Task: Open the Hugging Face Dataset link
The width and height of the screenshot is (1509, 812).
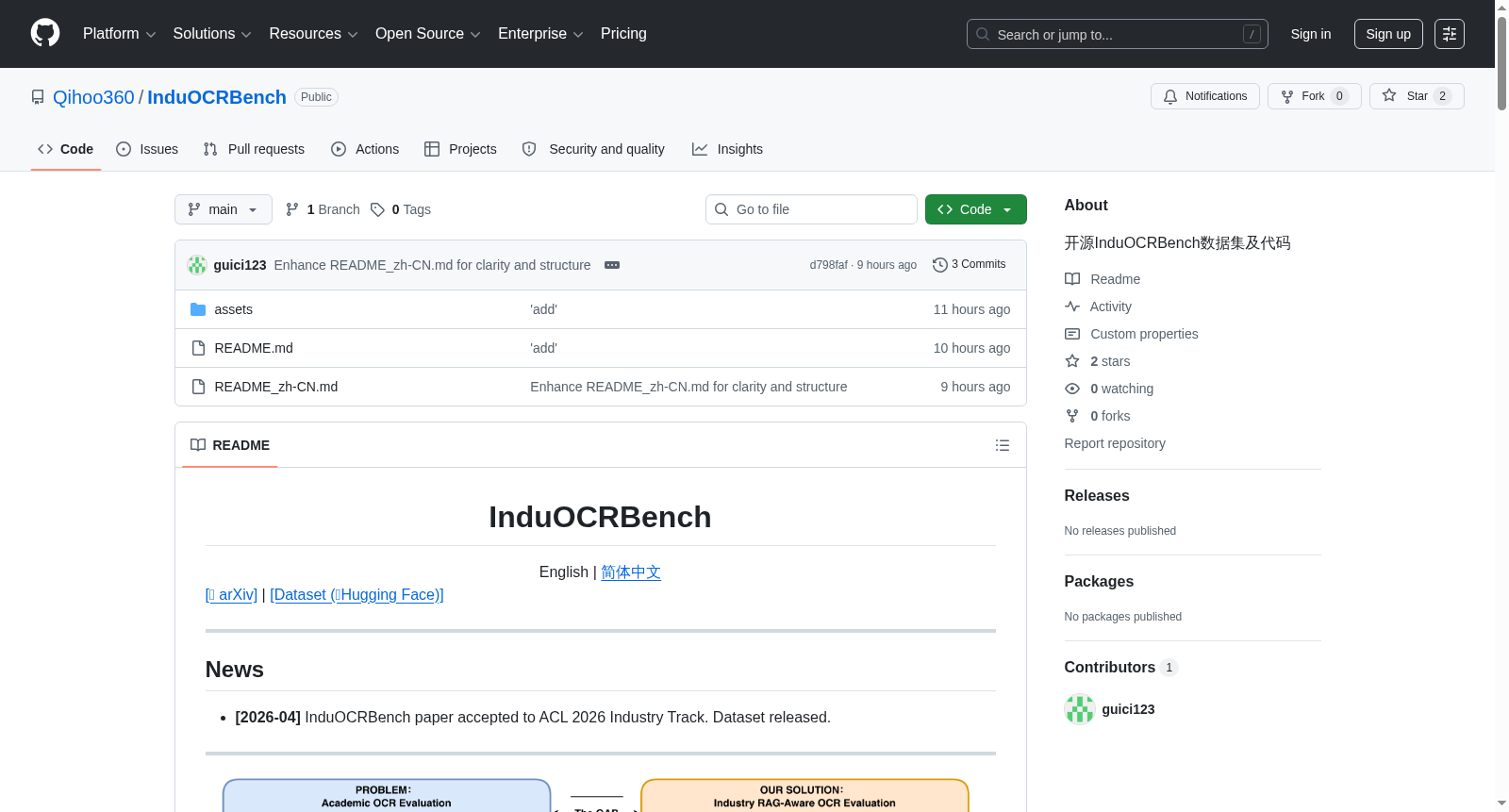Action: [x=357, y=595]
